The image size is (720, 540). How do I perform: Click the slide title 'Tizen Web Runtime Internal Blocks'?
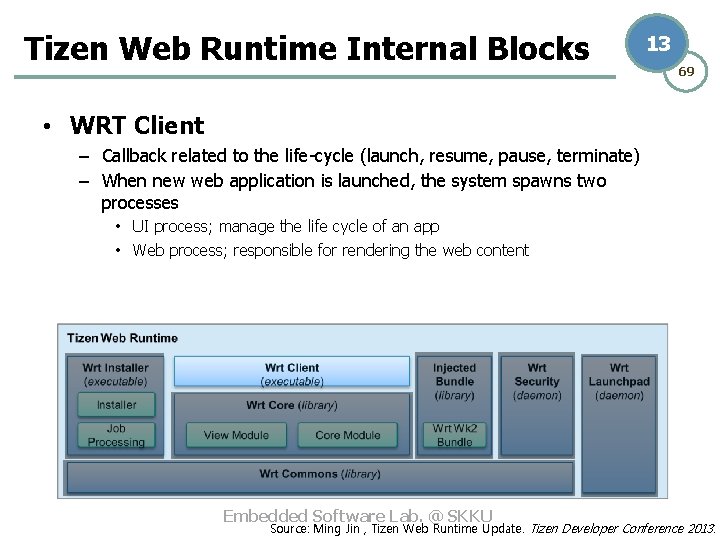(306, 49)
